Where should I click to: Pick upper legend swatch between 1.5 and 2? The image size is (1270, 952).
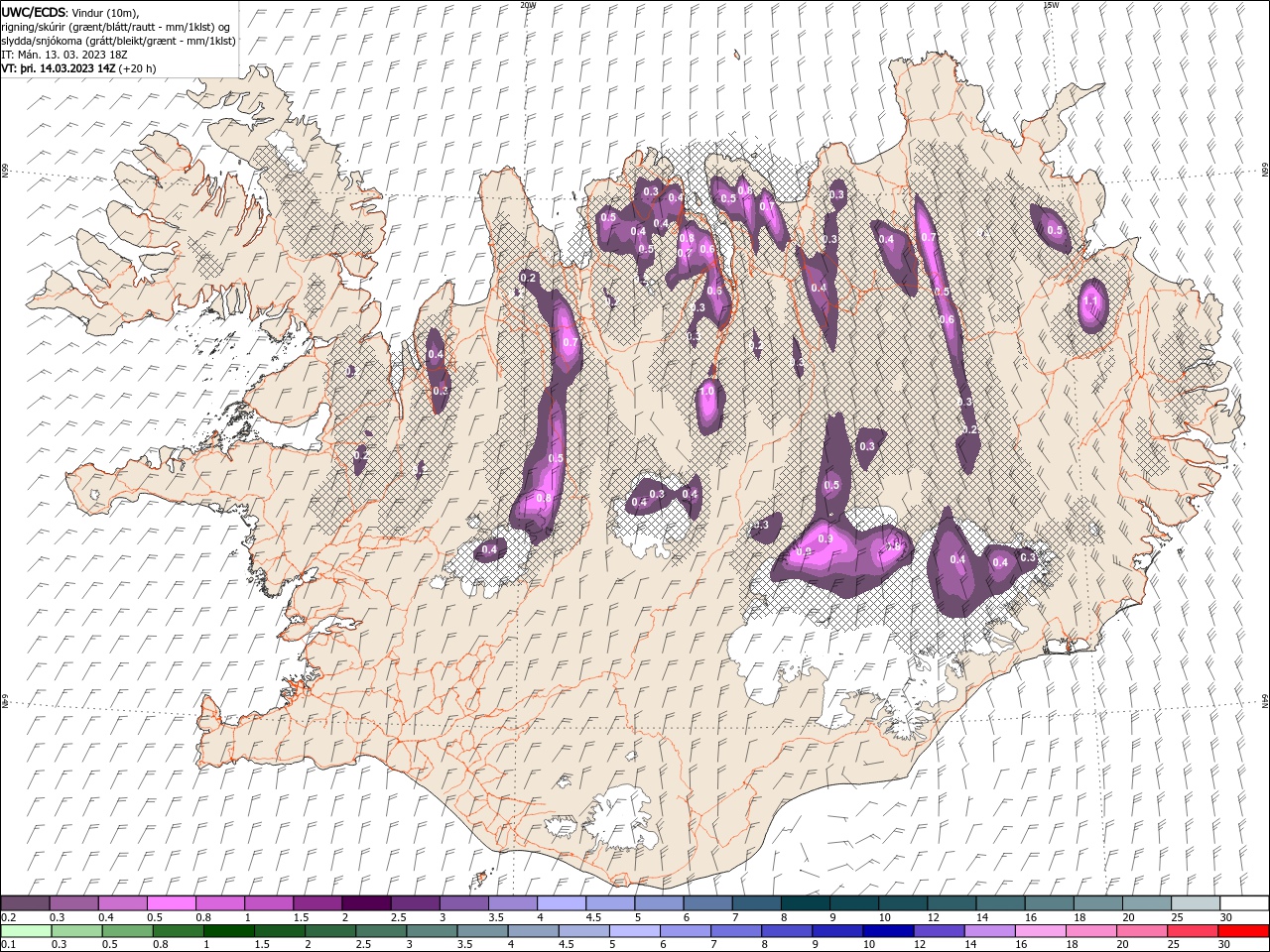coord(317,903)
